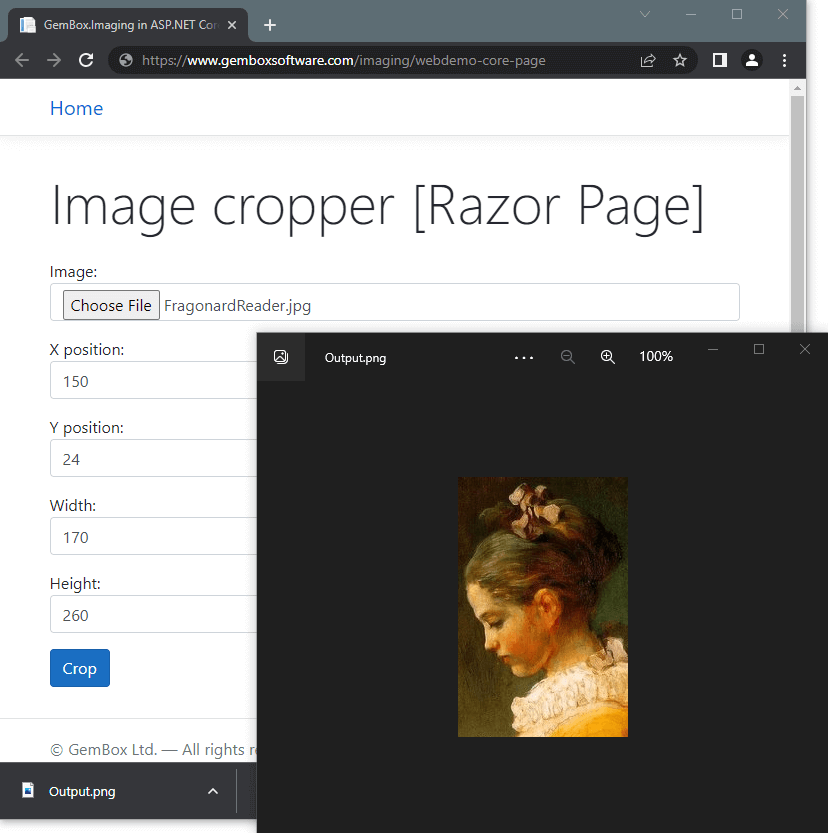Image resolution: width=828 pixels, height=833 pixels.
Task: Zoom in on Output.png image
Action: 607,357
